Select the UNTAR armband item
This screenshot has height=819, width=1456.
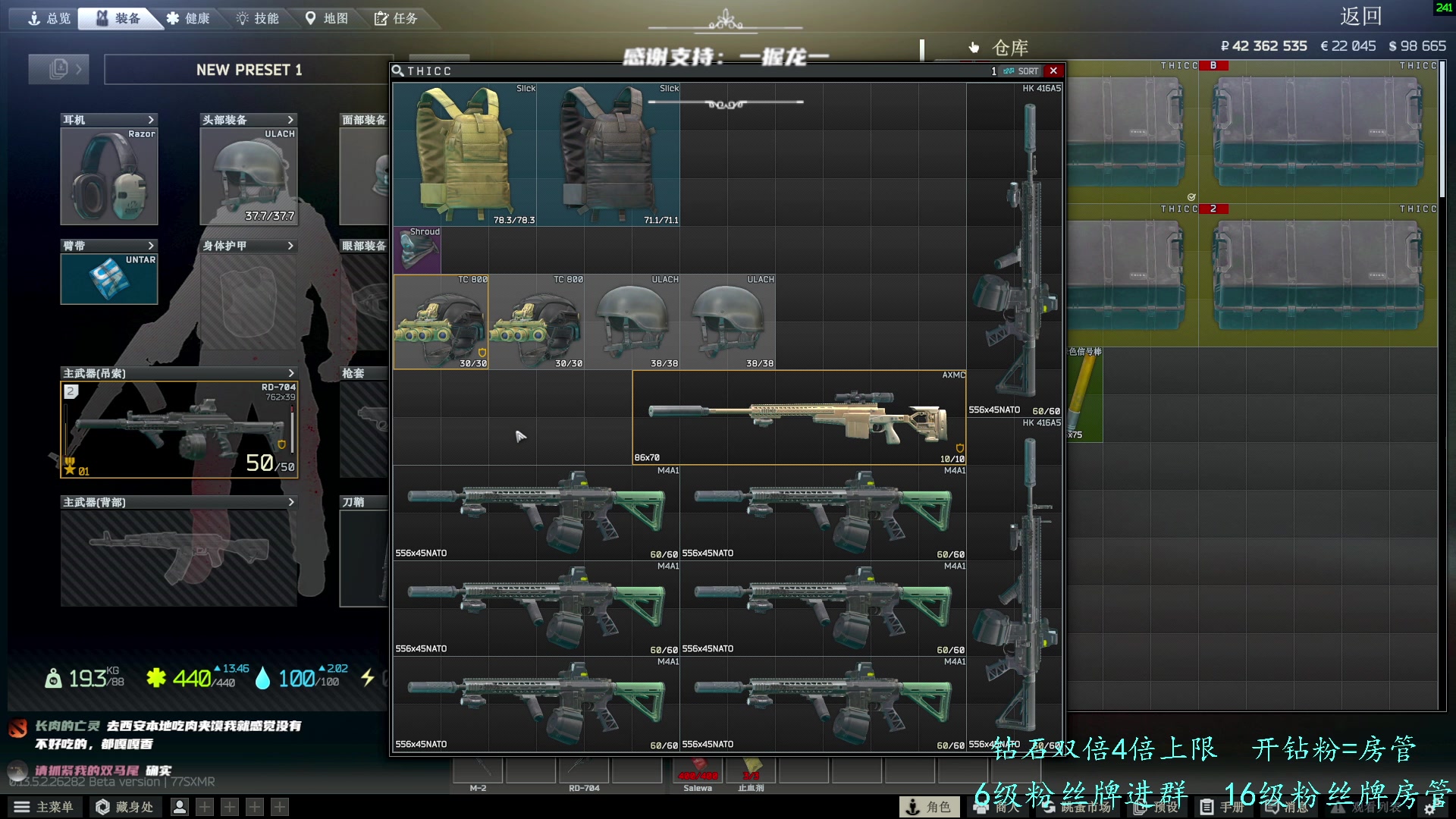tap(109, 278)
